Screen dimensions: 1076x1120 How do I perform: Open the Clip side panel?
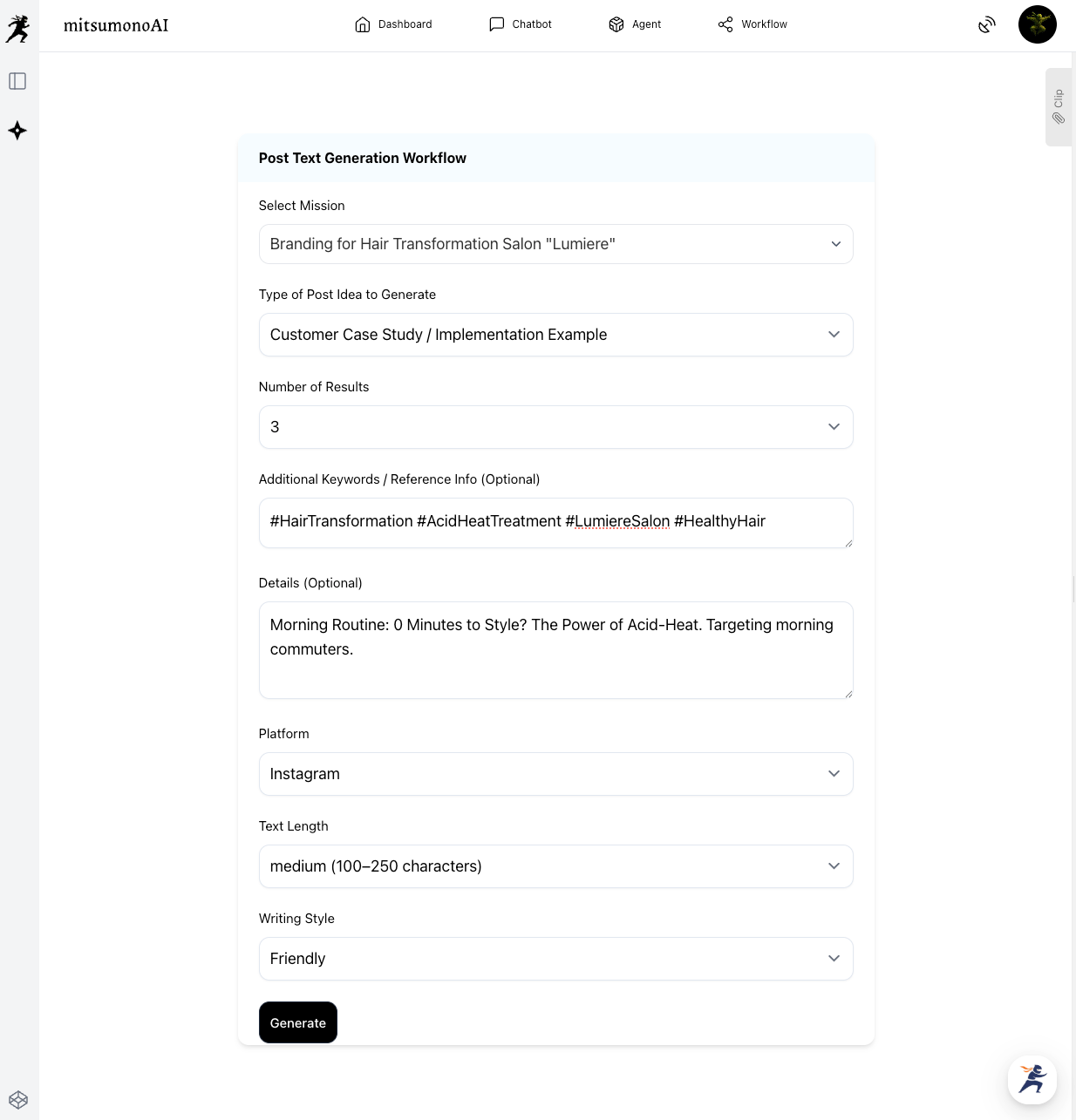point(1058,106)
